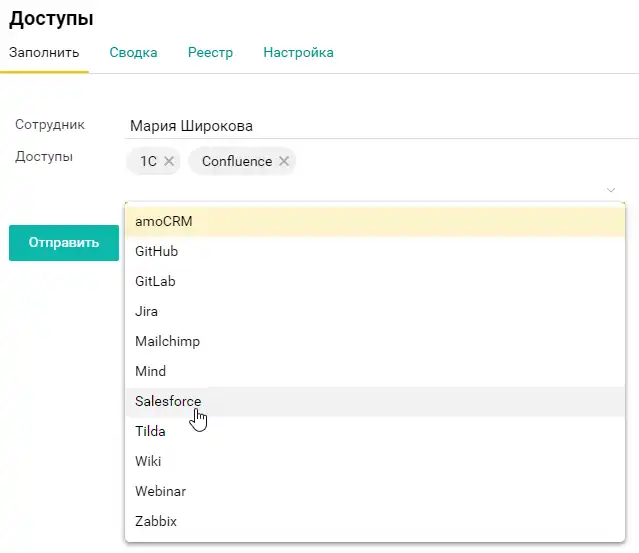Click the Сотрудник field label
The width and height of the screenshot is (639, 553).
[50, 125]
